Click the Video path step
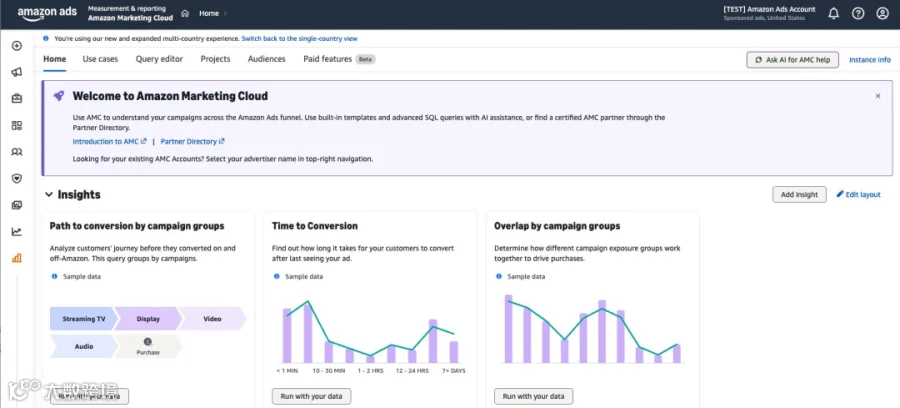 click(212, 318)
